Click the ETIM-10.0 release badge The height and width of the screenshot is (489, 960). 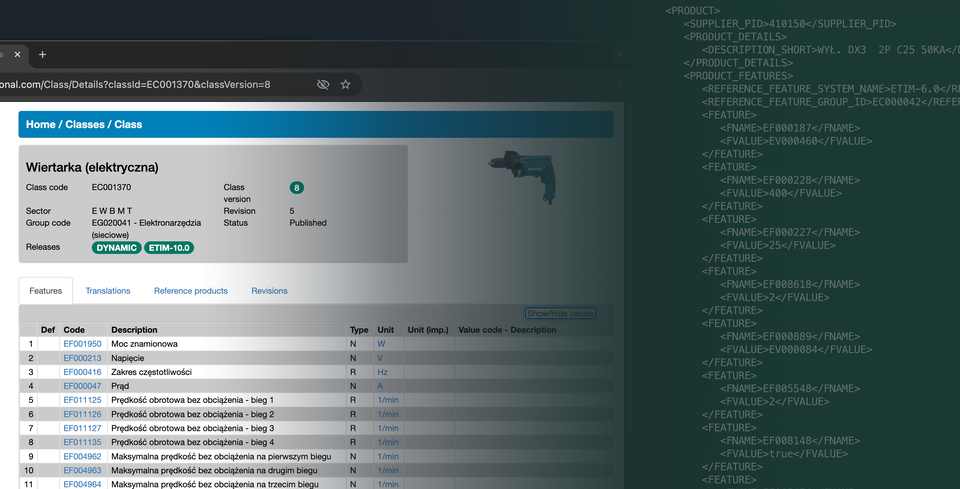coord(169,248)
